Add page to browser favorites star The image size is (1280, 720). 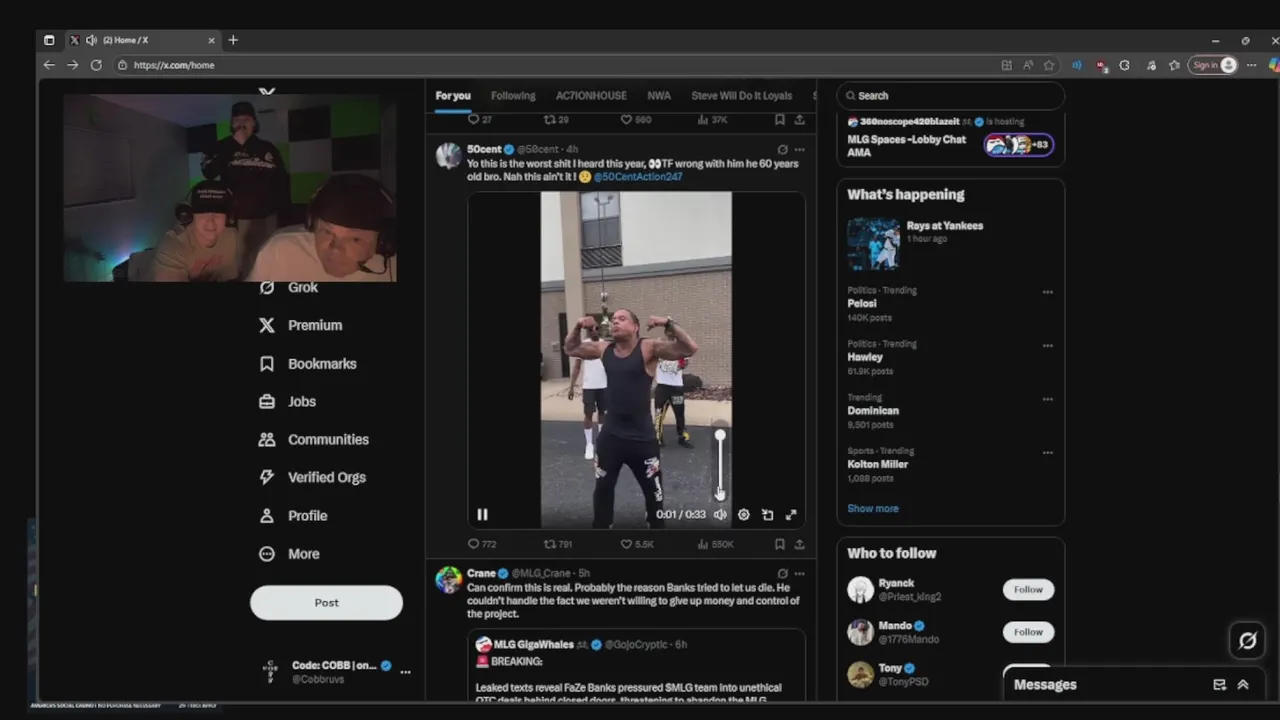click(x=1049, y=65)
